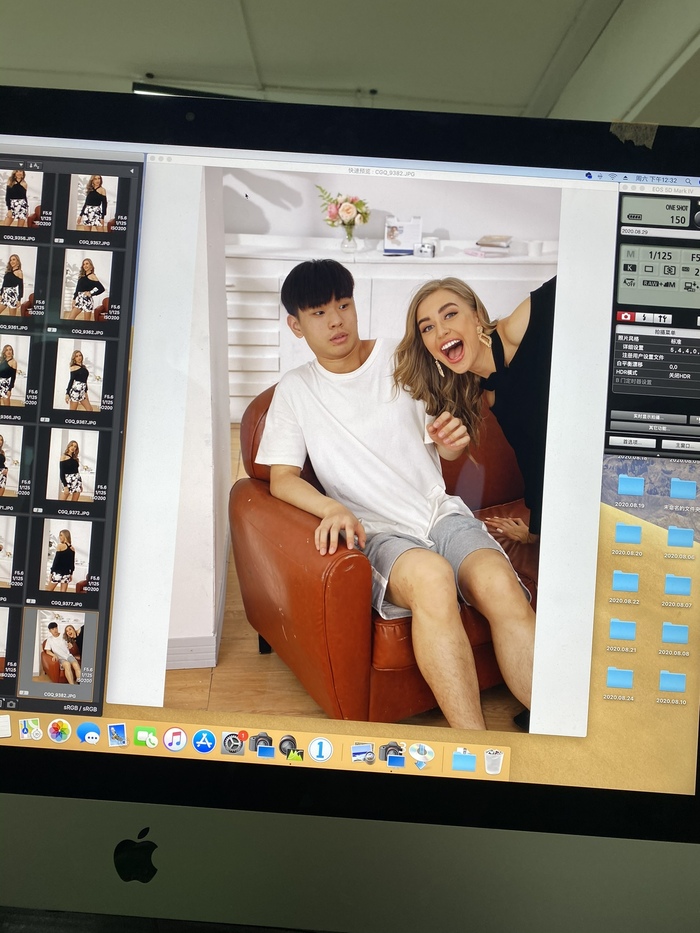Change the metering mode icon
The height and width of the screenshot is (933, 700).
[x=670, y=270]
